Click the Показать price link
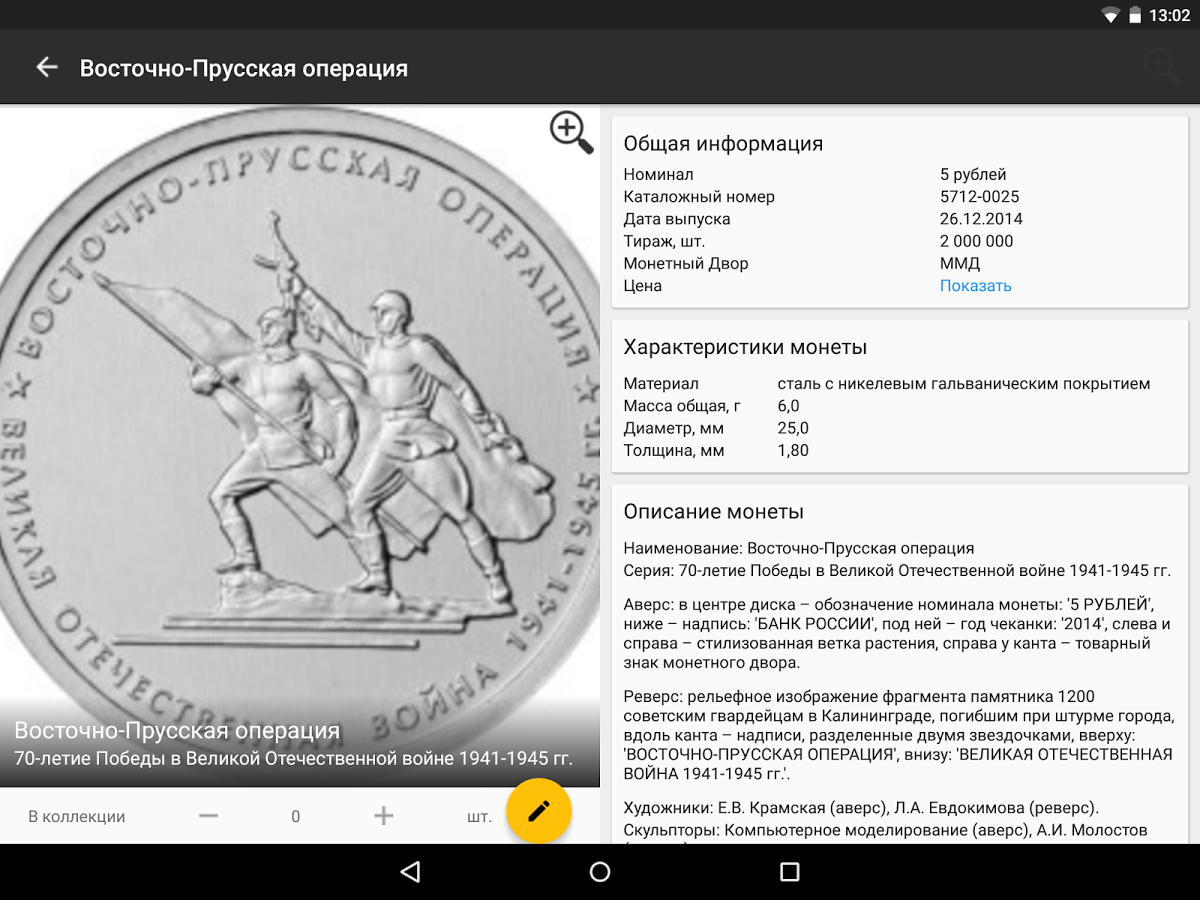1200x900 pixels. point(976,285)
